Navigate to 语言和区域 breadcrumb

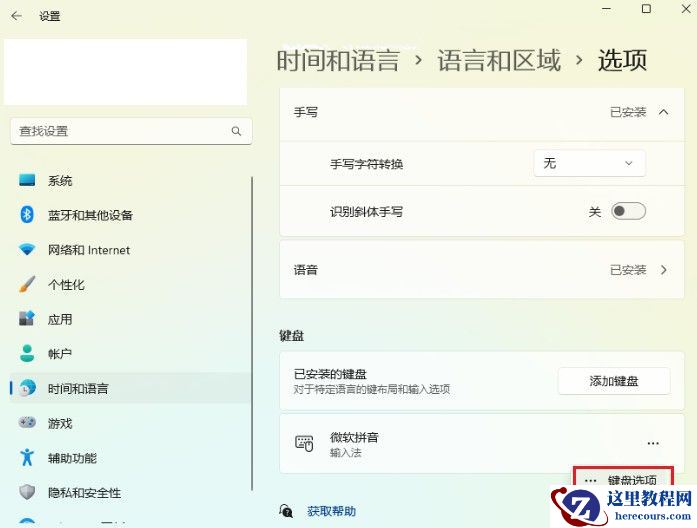pos(499,60)
